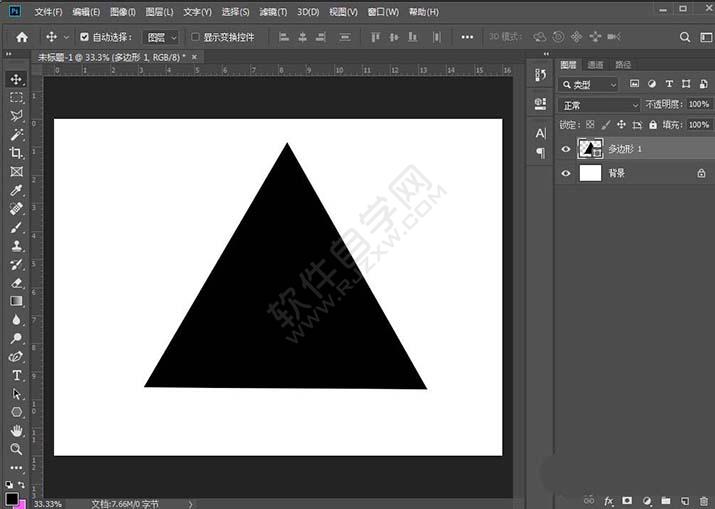This screenshot has width=715, height=509.
Task: Hide the 背景 layer
Action: pyautogui.click(x=566, y=173)
